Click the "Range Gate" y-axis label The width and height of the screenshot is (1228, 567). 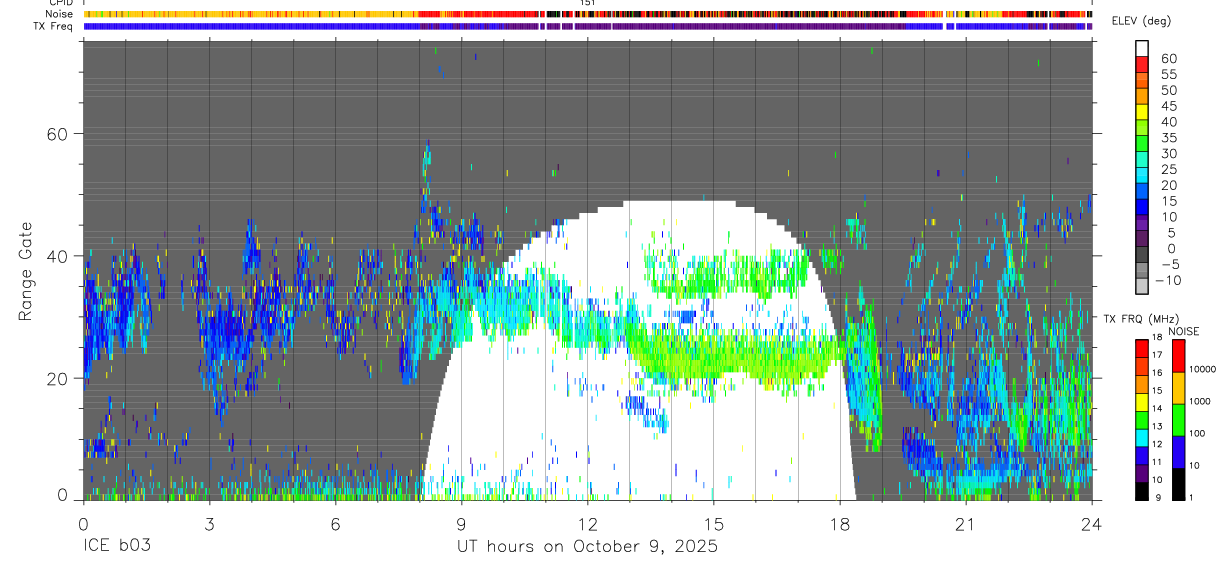click(x=25, y=271)
